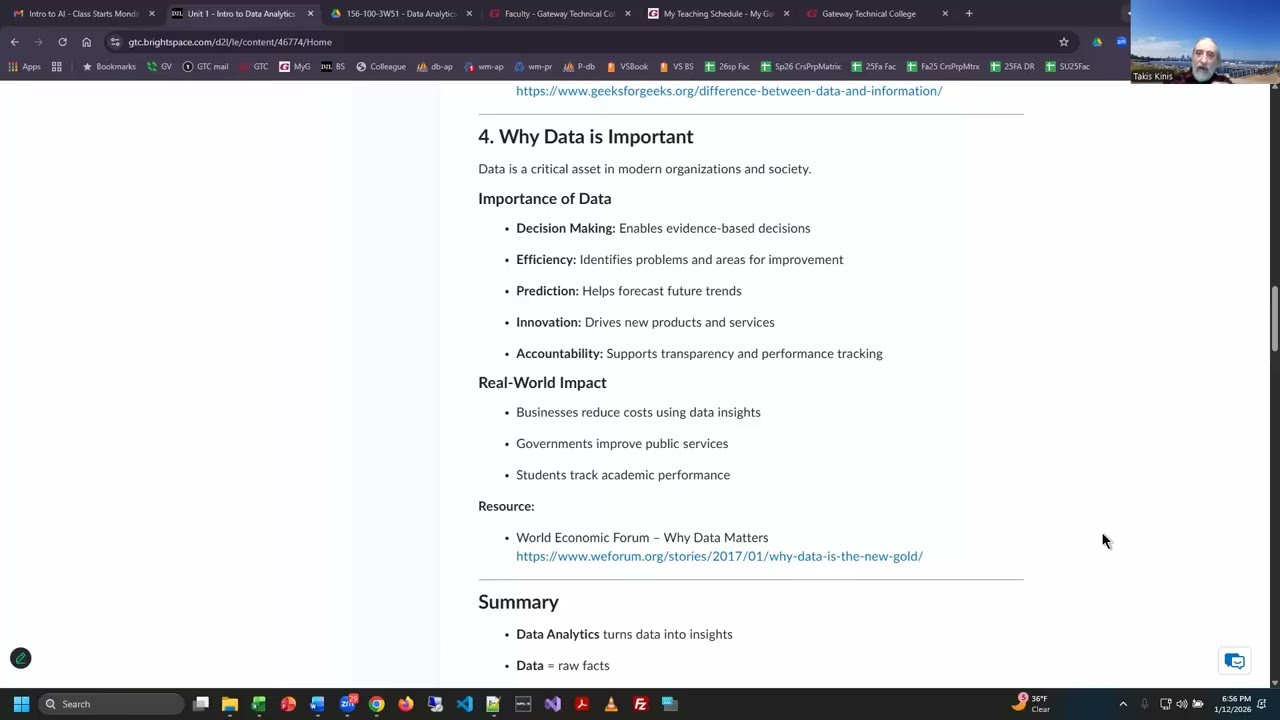The image size is (1280, 720).
Task: Open Zoom from the taskbar
Action: (x=347, y=704)
